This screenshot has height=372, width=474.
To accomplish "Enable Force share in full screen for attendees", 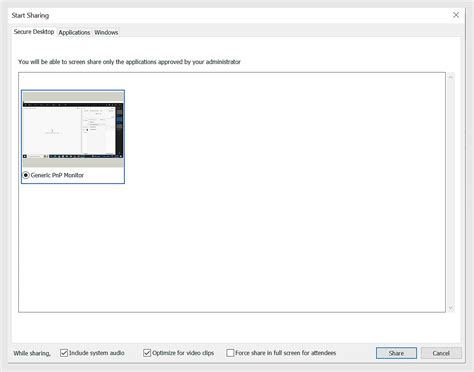I will click(230, 353).
